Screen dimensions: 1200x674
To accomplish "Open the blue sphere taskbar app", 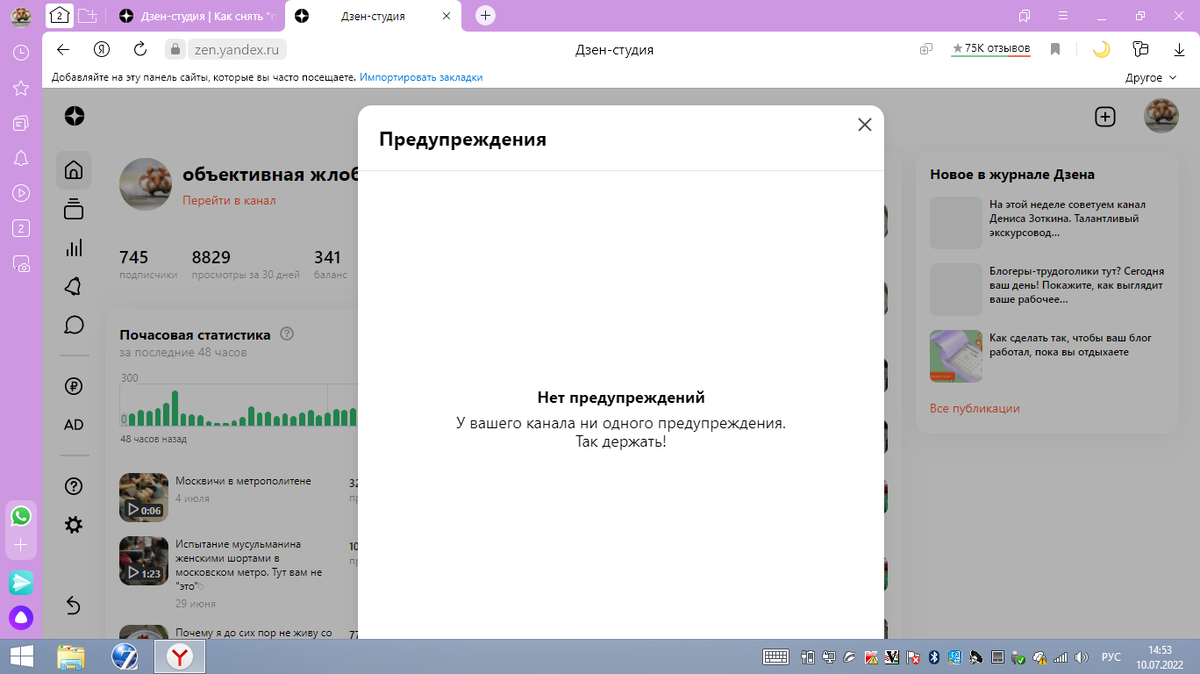I will coord(125,656).
